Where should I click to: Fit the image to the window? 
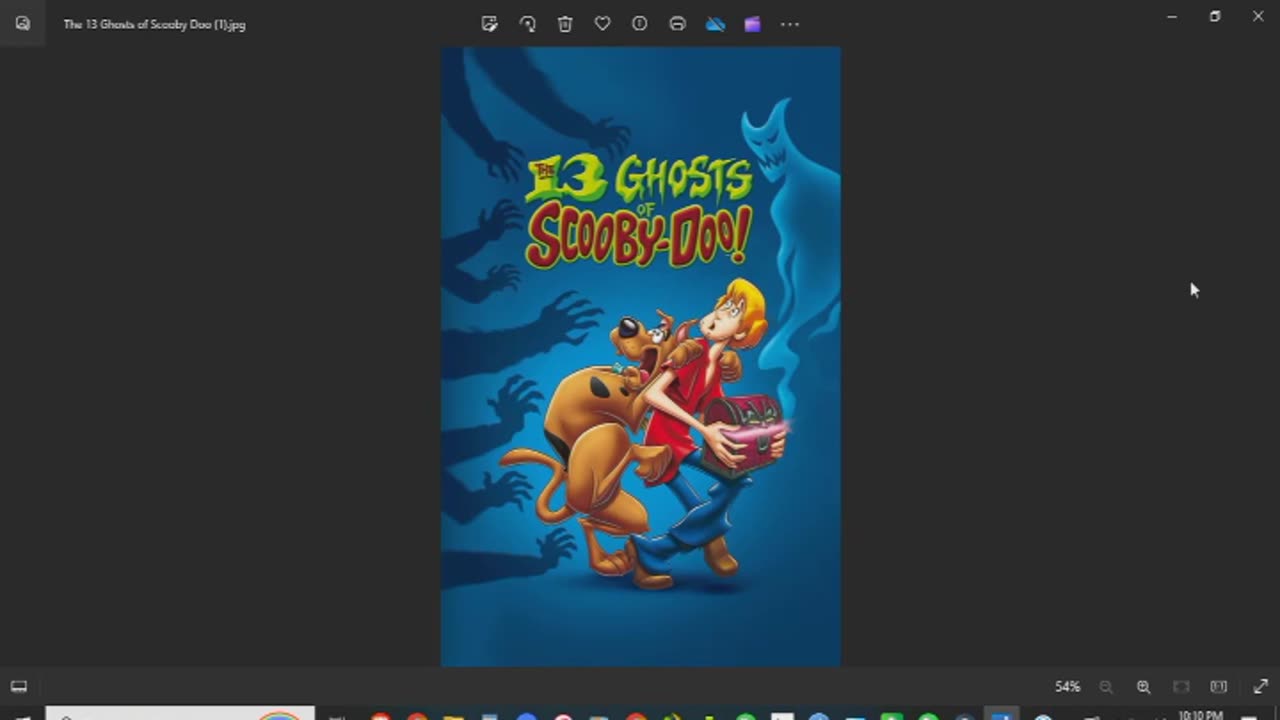coord(1181,687)
